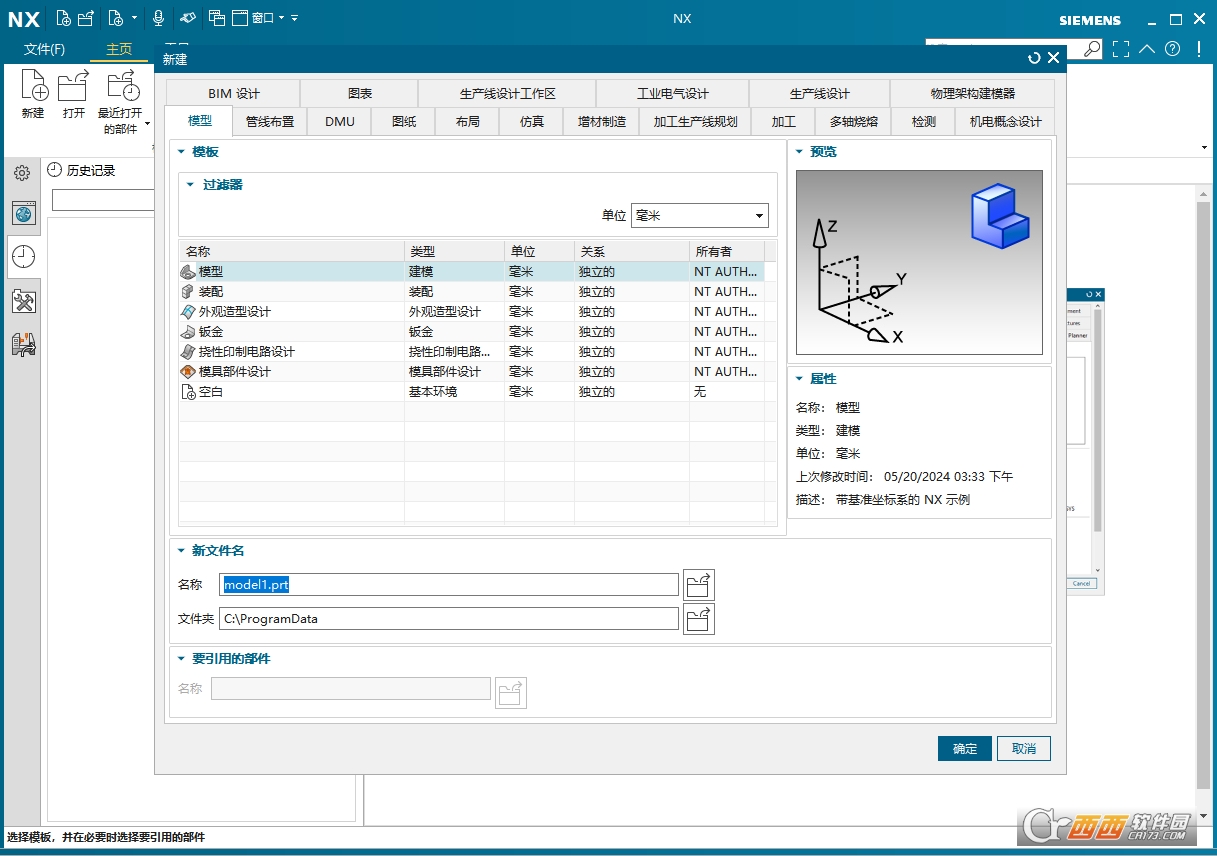Switch to the 管线布置 tab
The image size is (1217, 856).
pyautogui.click(x=270, y=122)
